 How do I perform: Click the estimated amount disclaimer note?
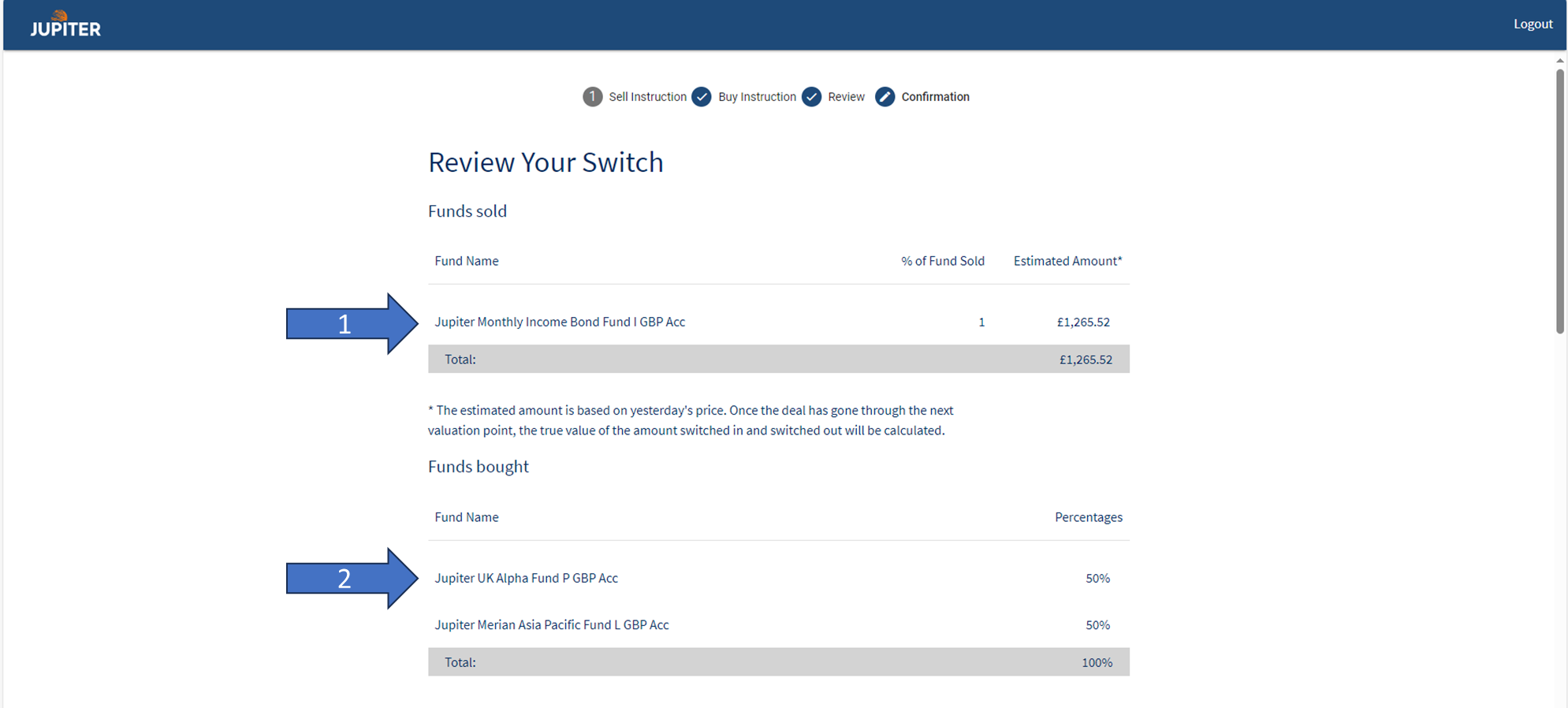(x=691, y=420)
